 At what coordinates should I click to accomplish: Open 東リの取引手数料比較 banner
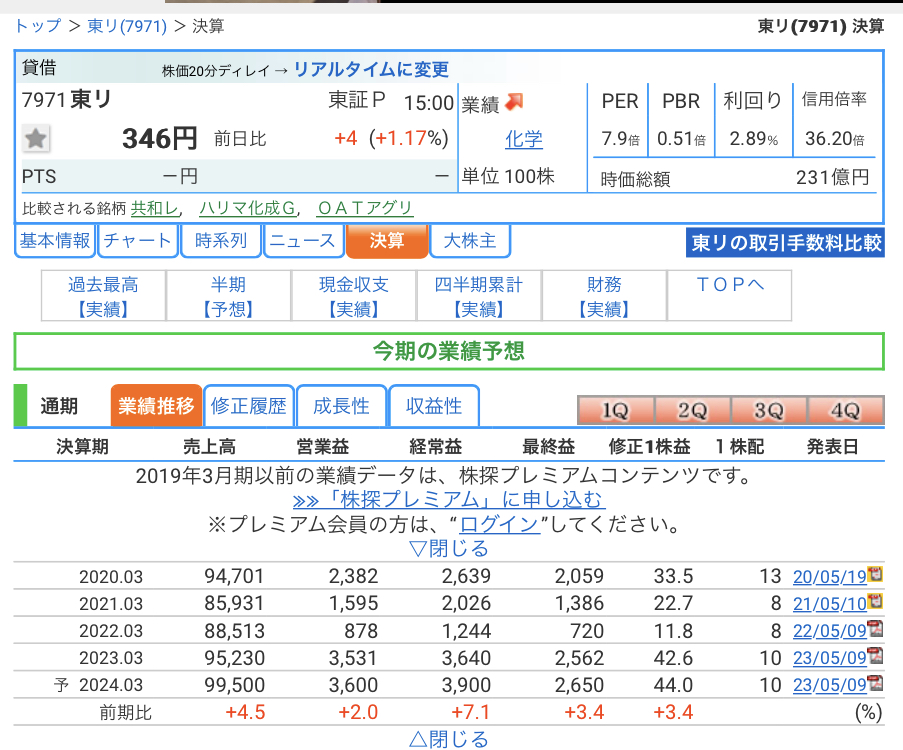tap(786, 243)
